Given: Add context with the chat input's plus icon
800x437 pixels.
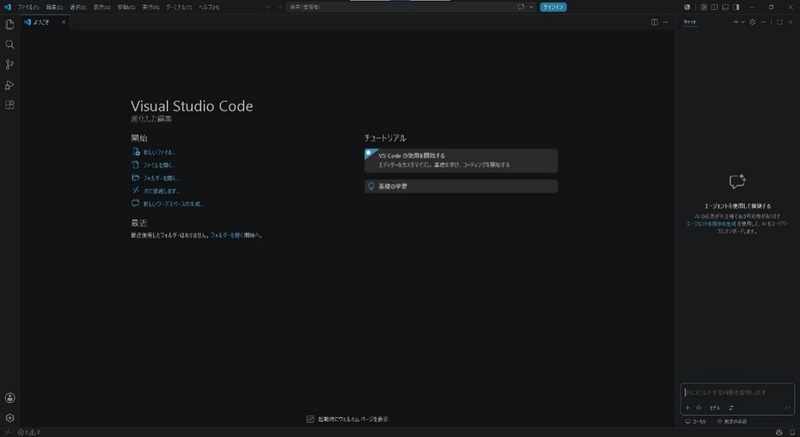Looking at the screenshot, I should tap(687, 407).
